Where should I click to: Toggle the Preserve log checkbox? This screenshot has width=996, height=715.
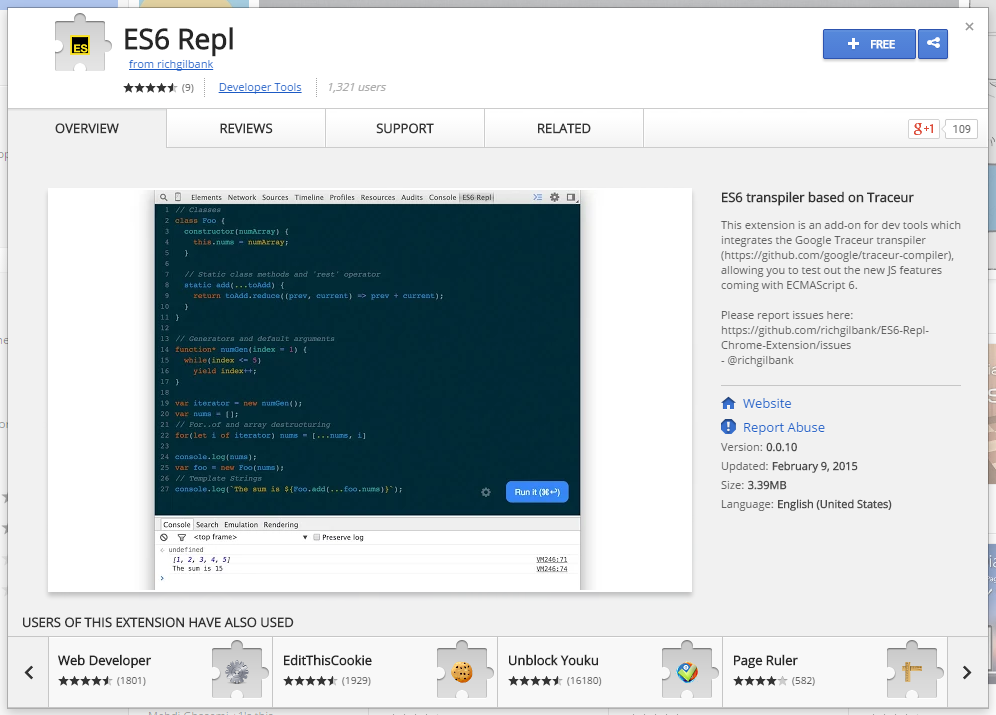[316, 537]
